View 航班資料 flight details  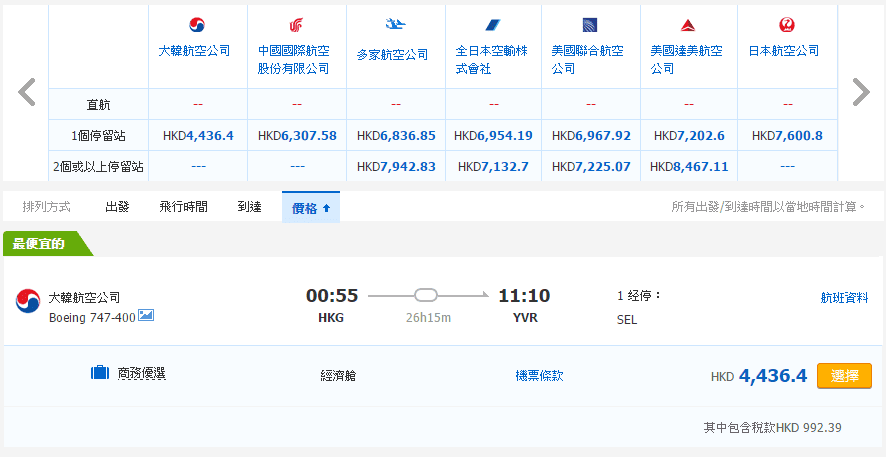(x=844, y=297)
